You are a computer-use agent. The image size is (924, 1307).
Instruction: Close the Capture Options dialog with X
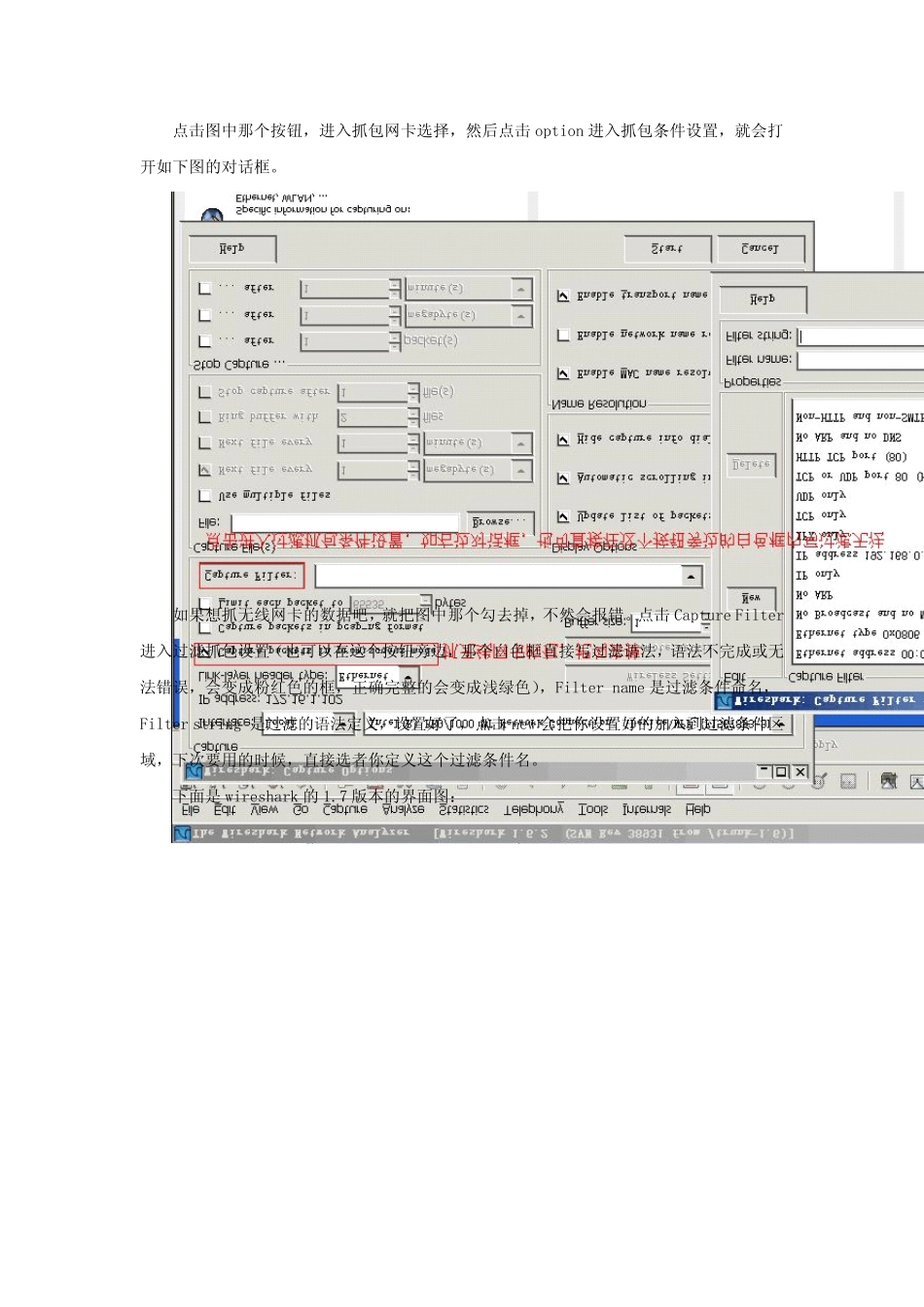click(x=800, y=772)
